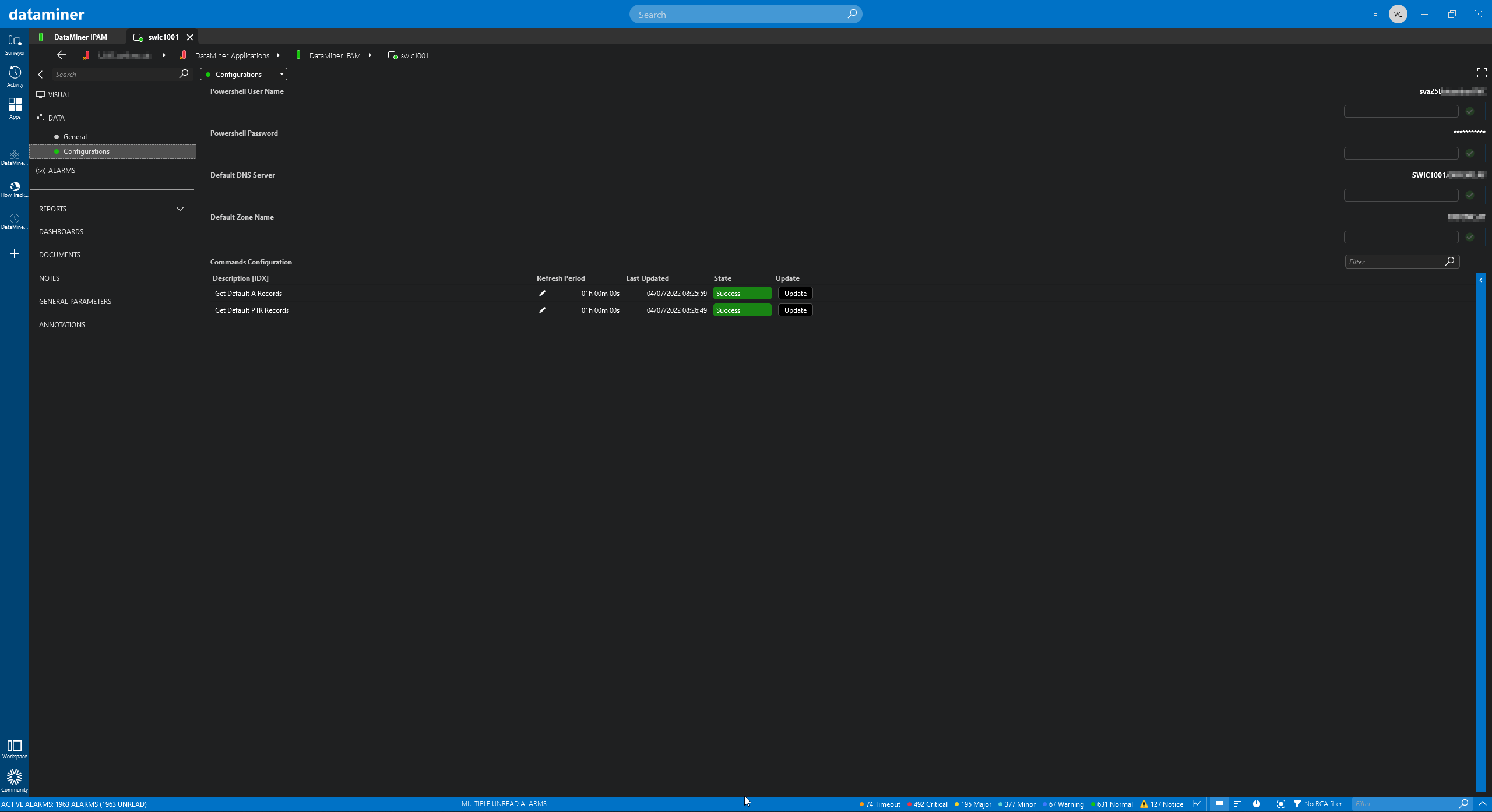Click the focus target icon in alarm bar
Image resolution: width=1492 pixels, height=812 pixels.
(x=1280, y=804)
